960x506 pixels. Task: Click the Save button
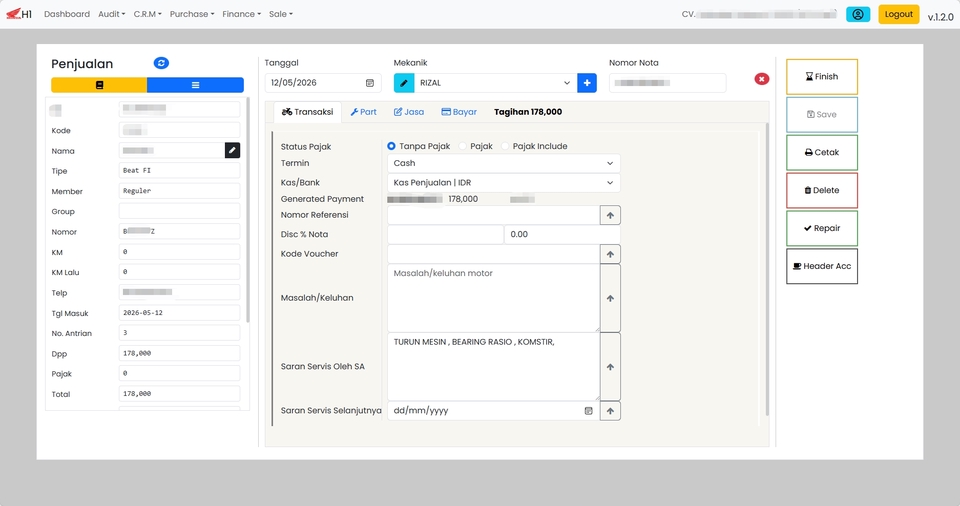click(822, 115)
